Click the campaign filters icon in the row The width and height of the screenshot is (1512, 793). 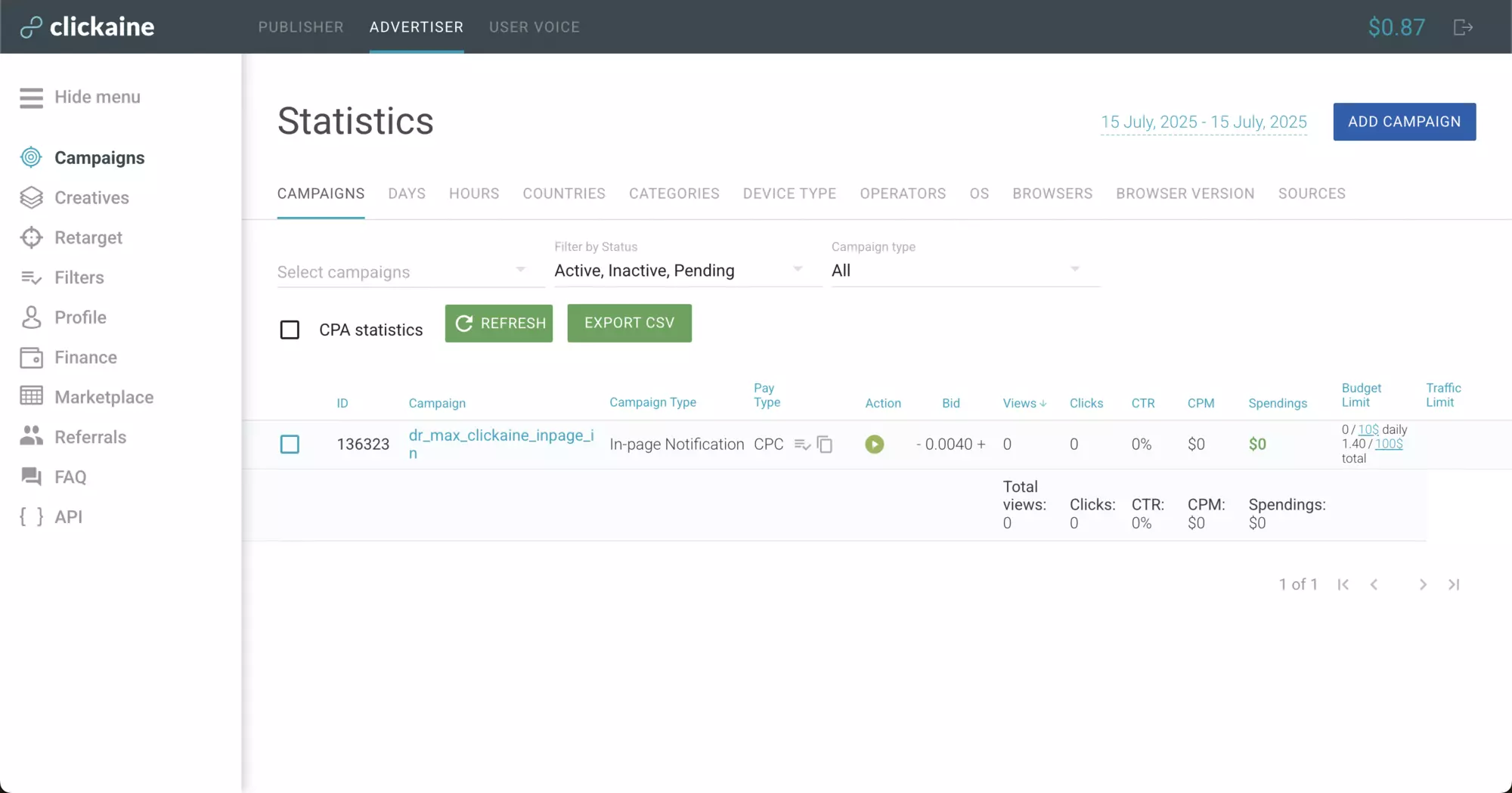(x=802, y=445)
